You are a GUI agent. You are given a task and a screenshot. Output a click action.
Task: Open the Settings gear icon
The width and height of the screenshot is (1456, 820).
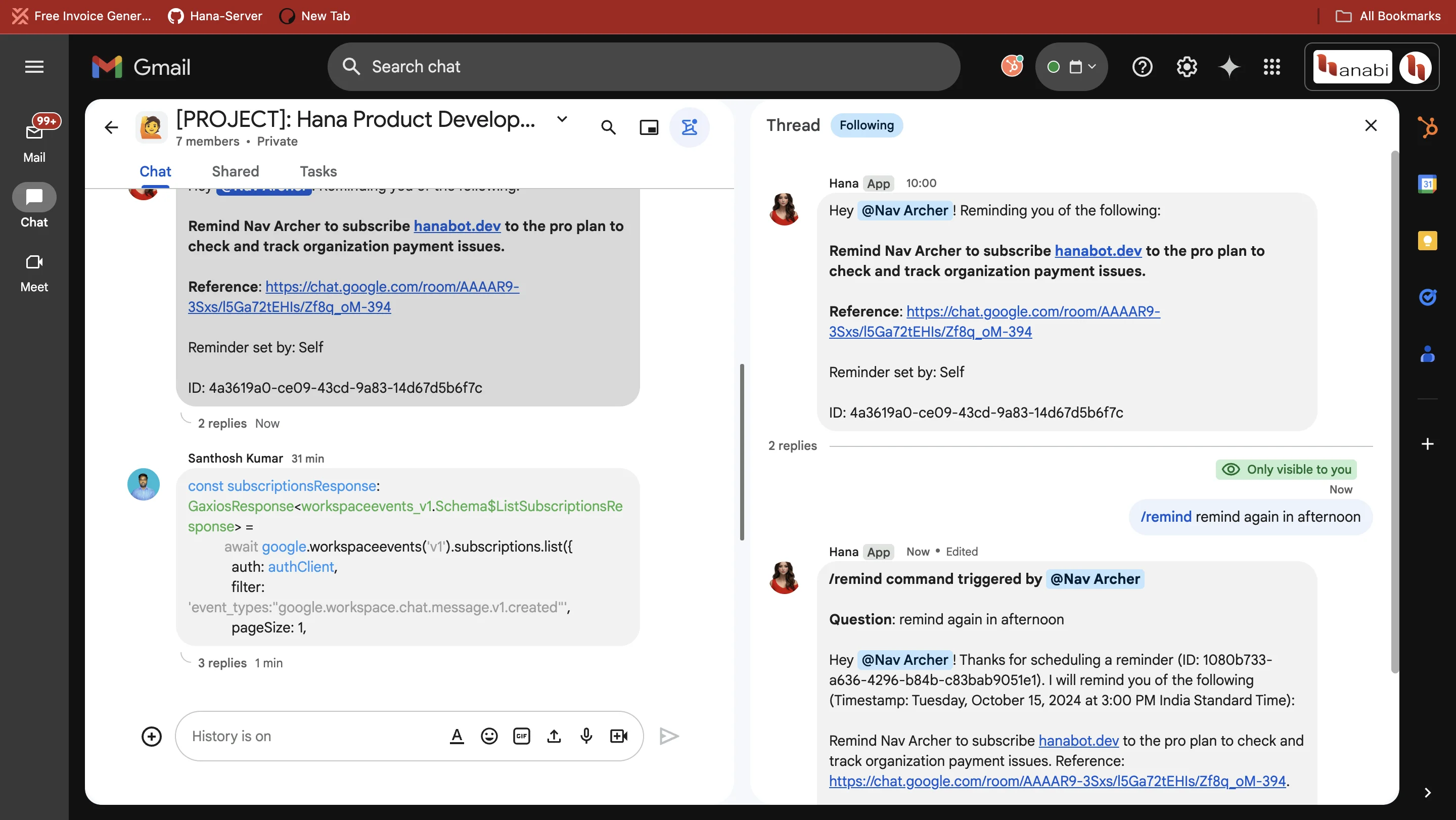click(x=1187, y=67)
